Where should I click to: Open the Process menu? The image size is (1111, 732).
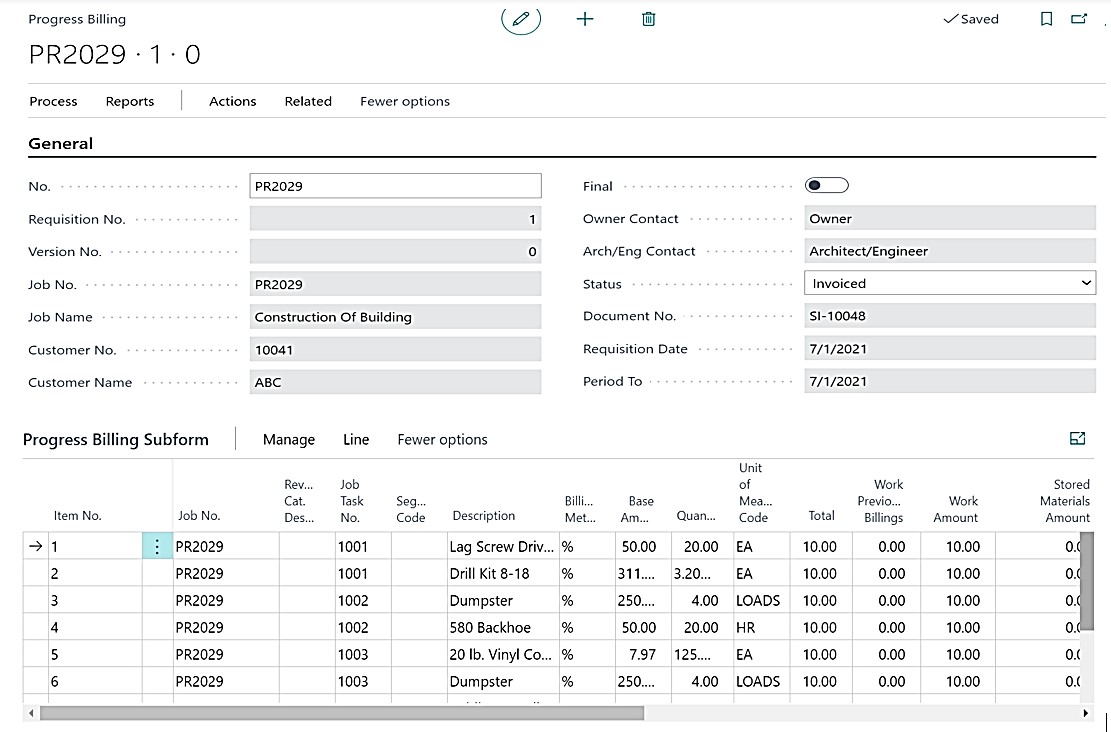pyautogui.click(x=53, y=101)
